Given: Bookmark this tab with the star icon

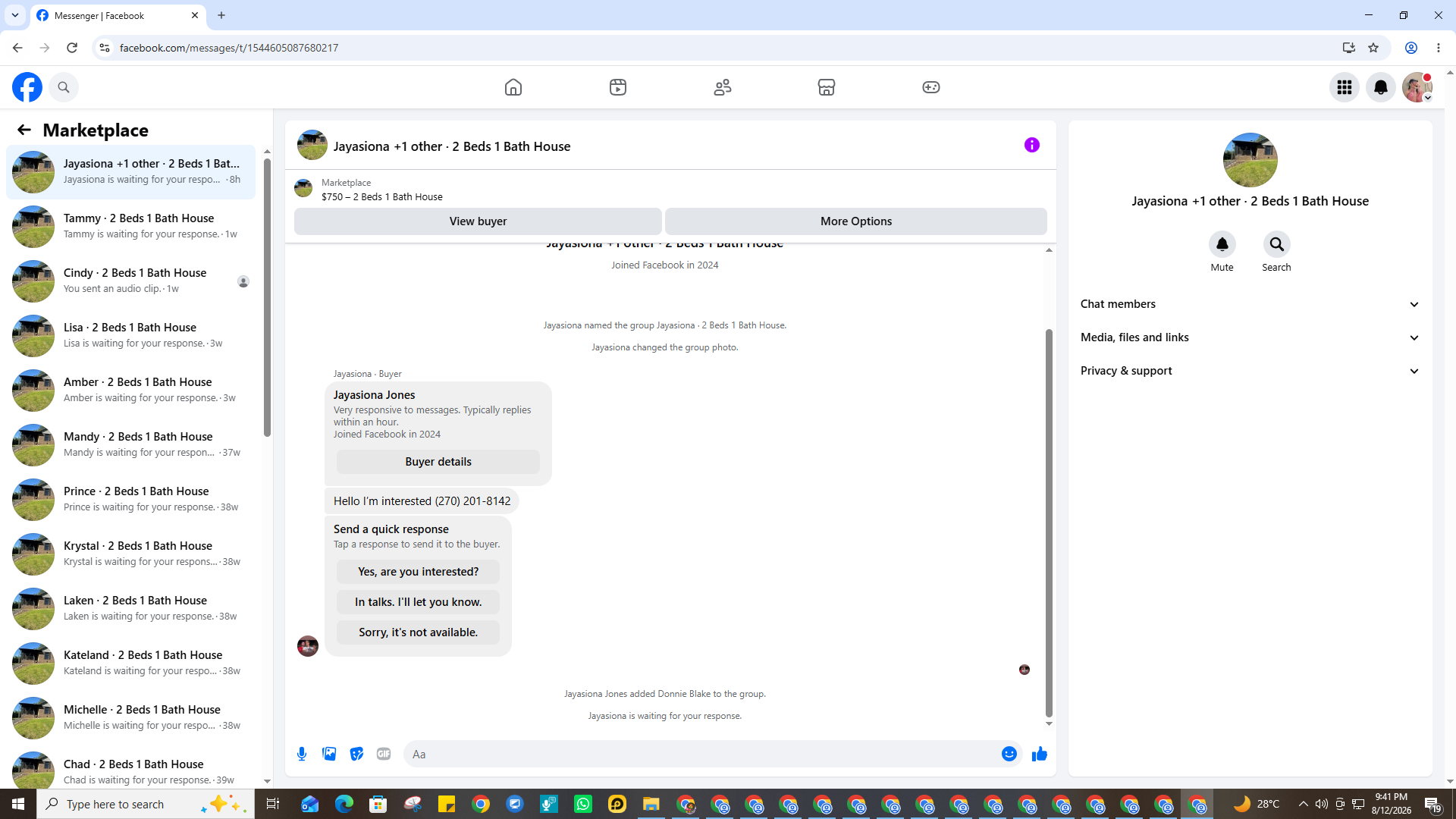Looking at the screenshot, I should click(1373, 48).
